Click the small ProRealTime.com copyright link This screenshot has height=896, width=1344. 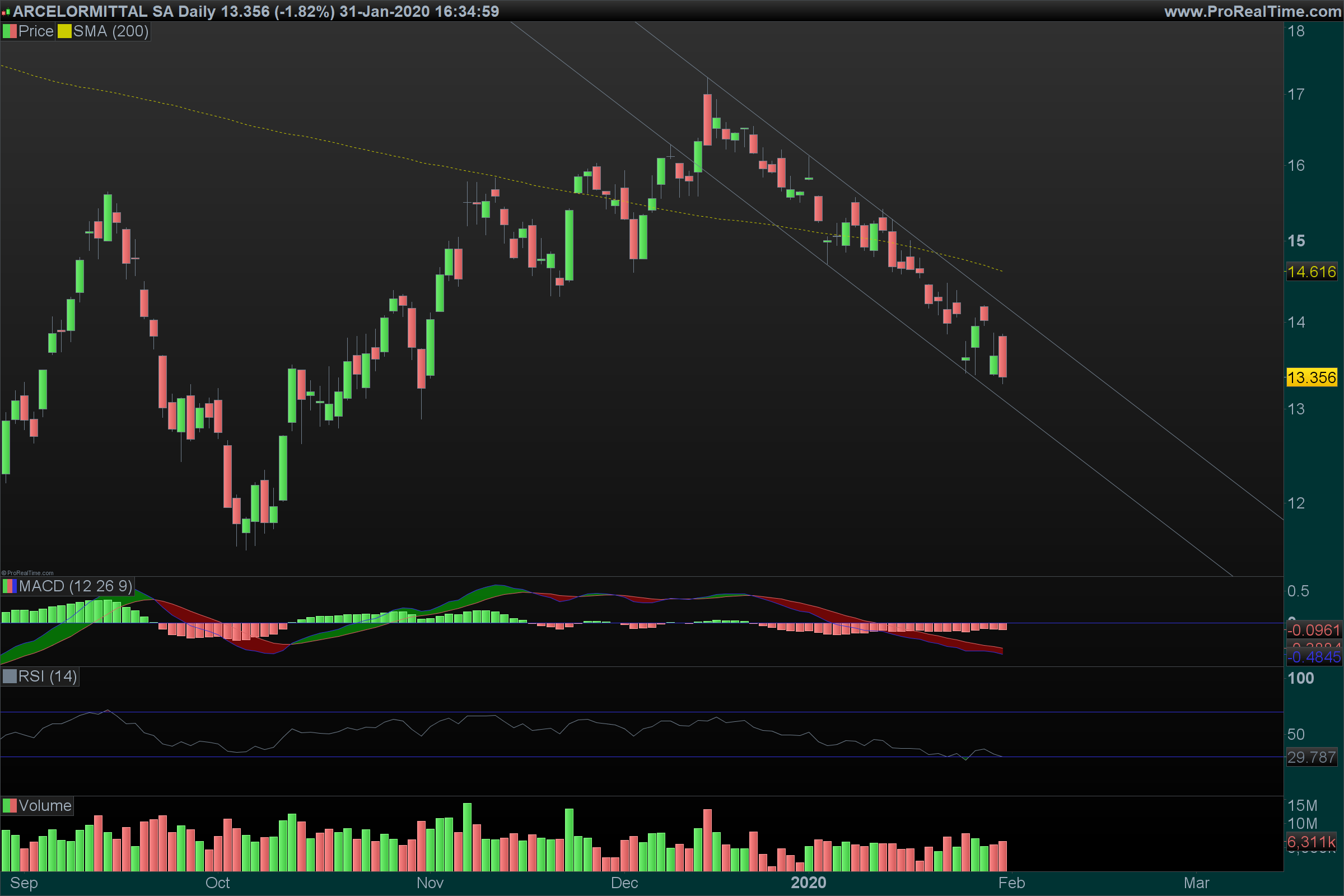[28, 573]
